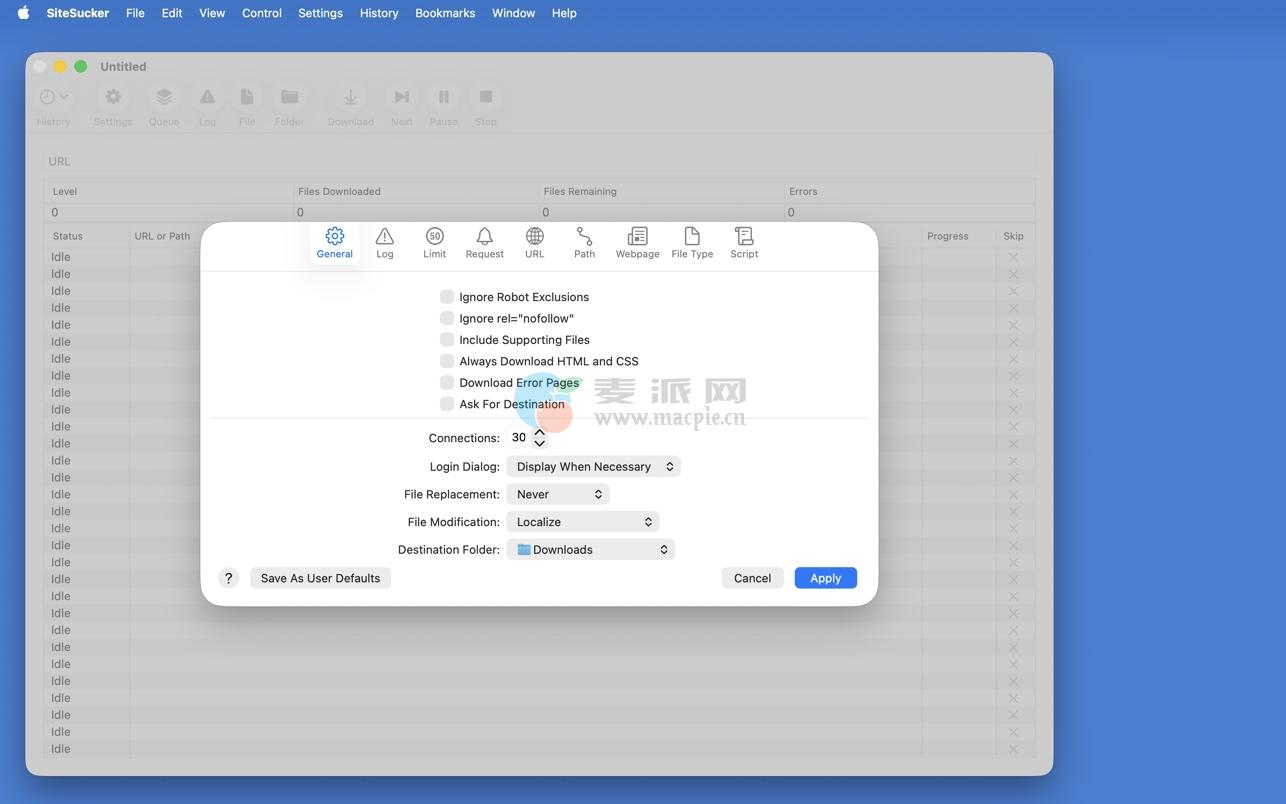Click the Connections stepper arrows
Image resolution: width=1286 pixels, height=804 pixels.
pos(540,438)
